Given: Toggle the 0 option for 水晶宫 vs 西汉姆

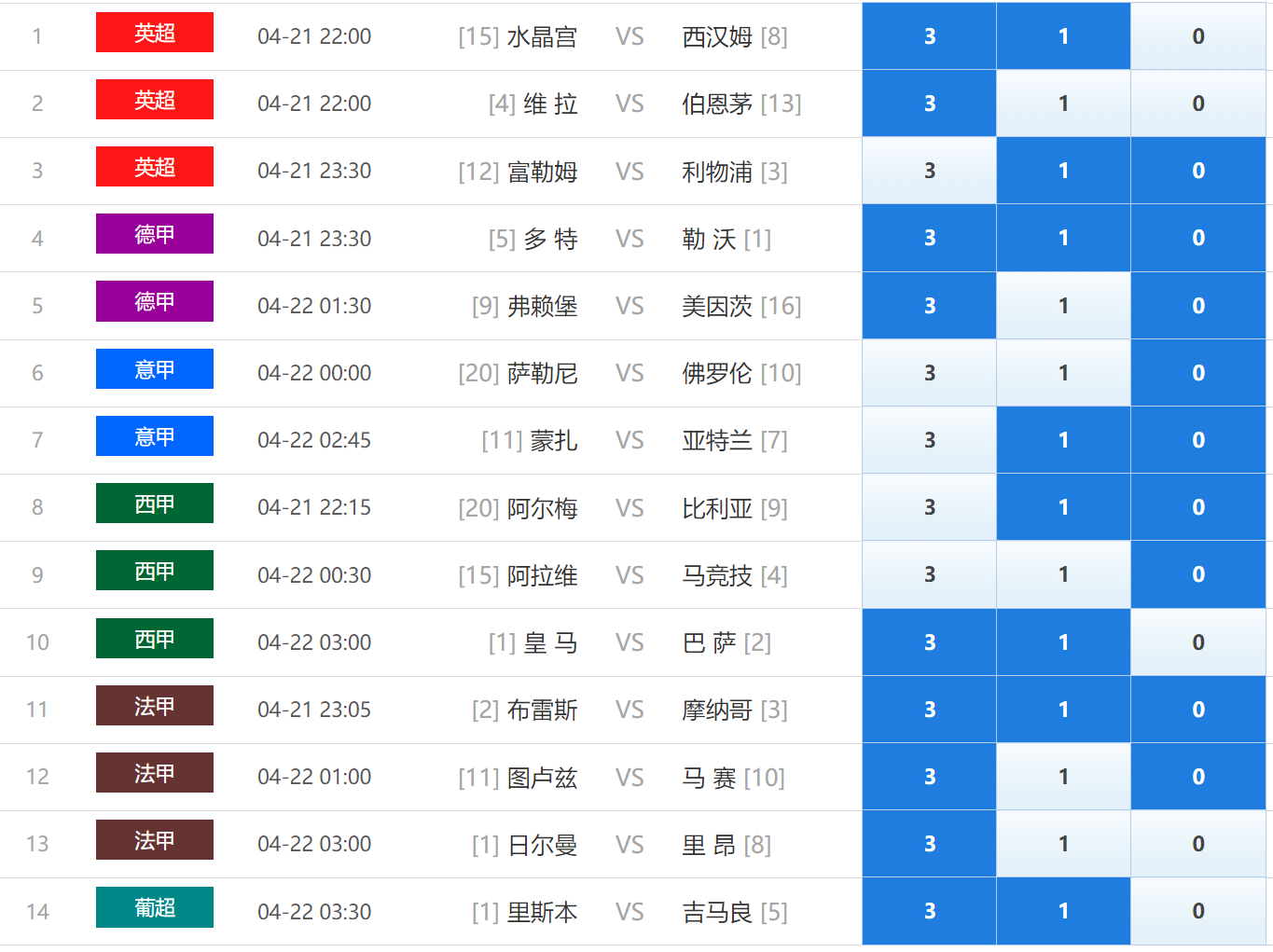Looking at the screenshot, I should [1198, 36].
